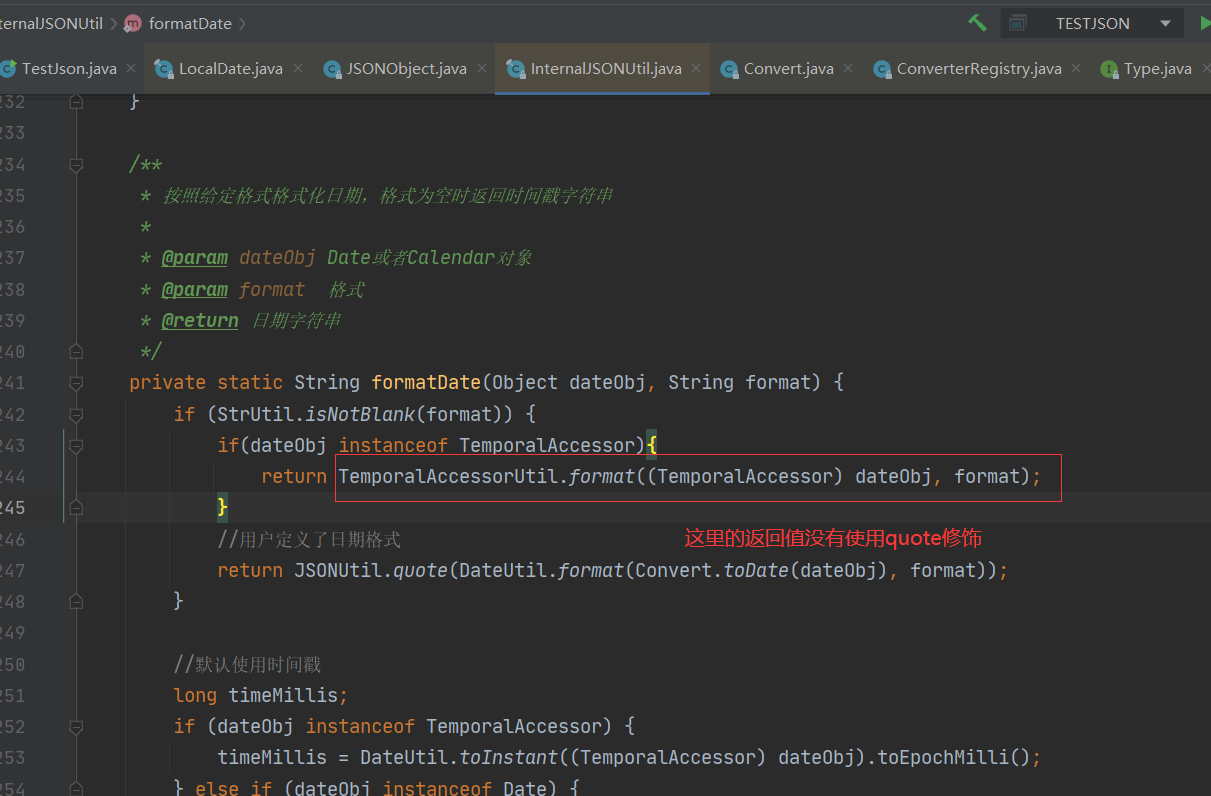Click the private keyword on line 241
The width and height of the screenshot is (1211, 796).
(167, 383)
